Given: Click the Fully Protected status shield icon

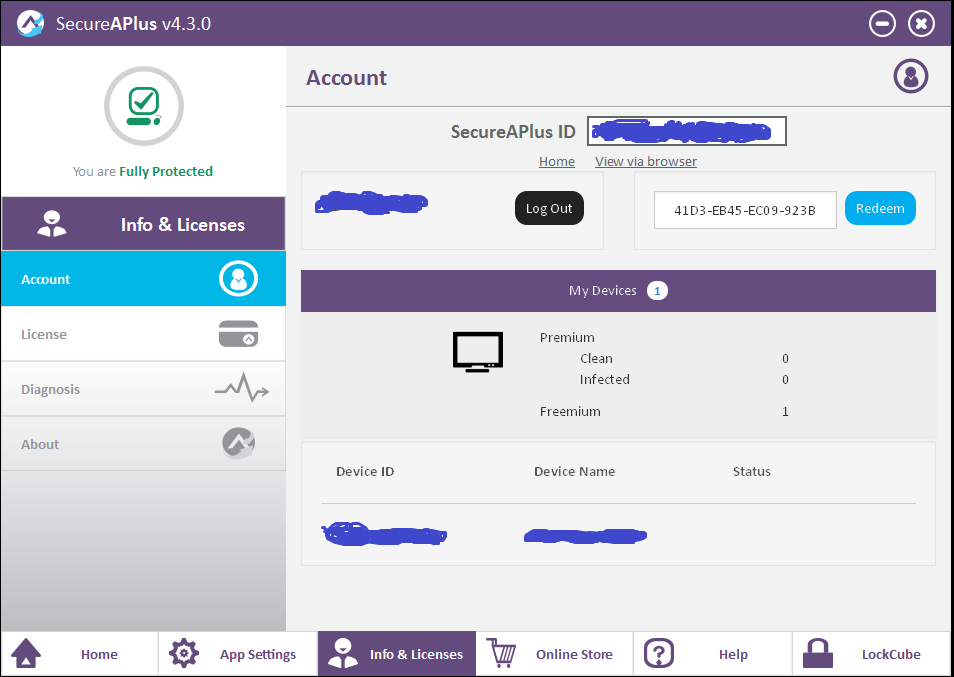Looking at the screenshot, I should (x=144, y=106).
